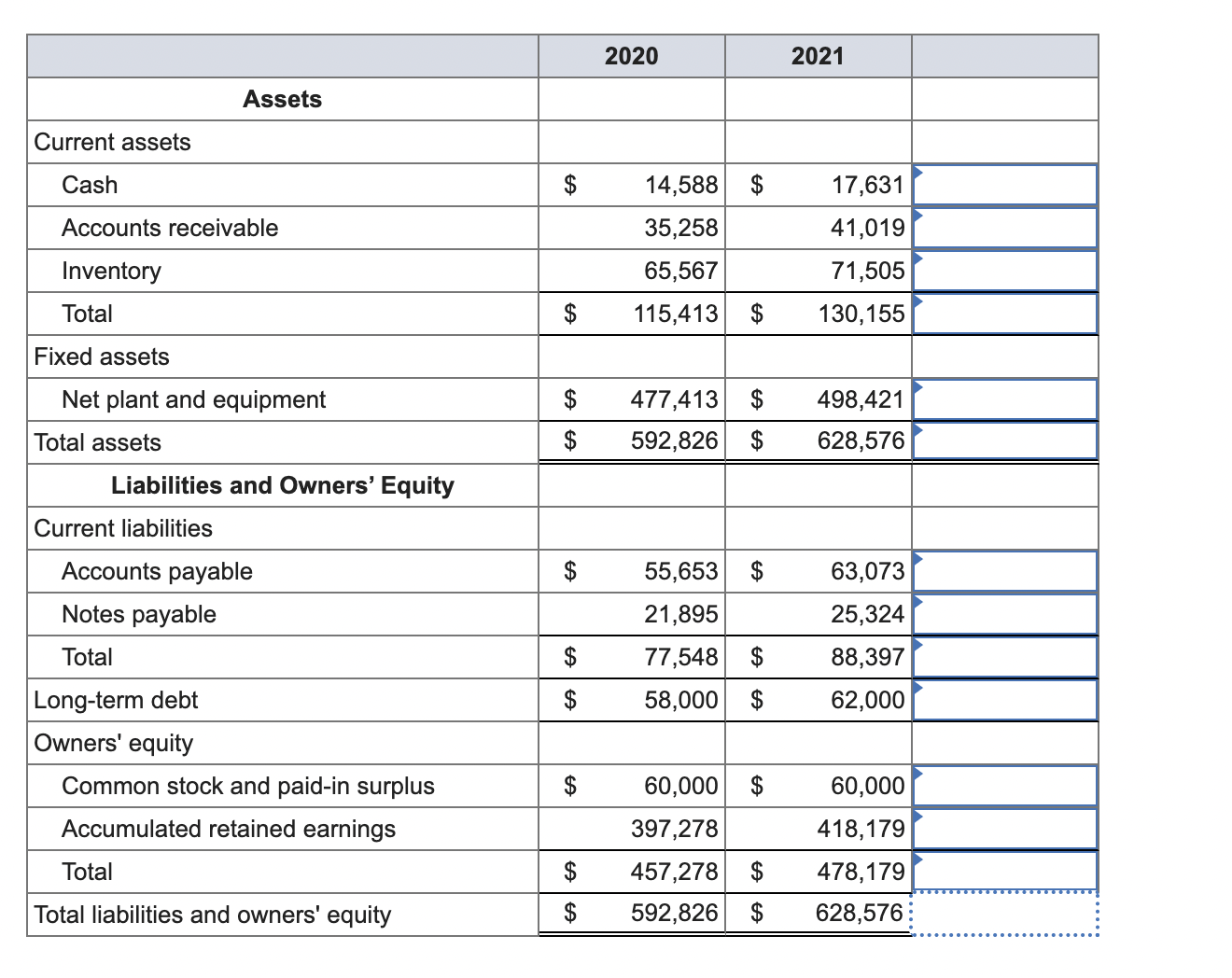1232x978 pixels.
Task: Select the current liabilities total 88,397
Action: [x=868, y=657]
